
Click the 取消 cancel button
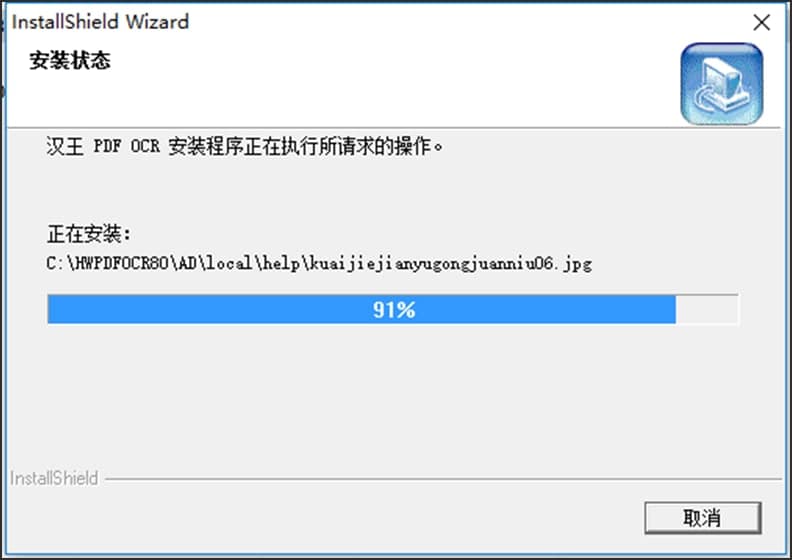click(x=703, y=518)
